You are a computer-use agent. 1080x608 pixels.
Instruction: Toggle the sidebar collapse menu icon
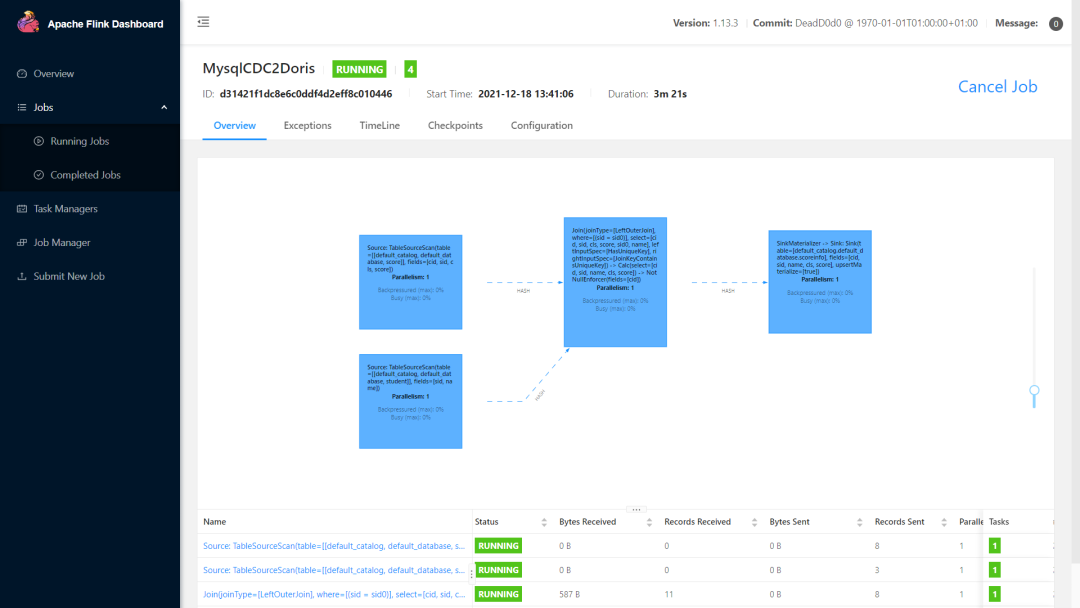click(x=203, y=22)
